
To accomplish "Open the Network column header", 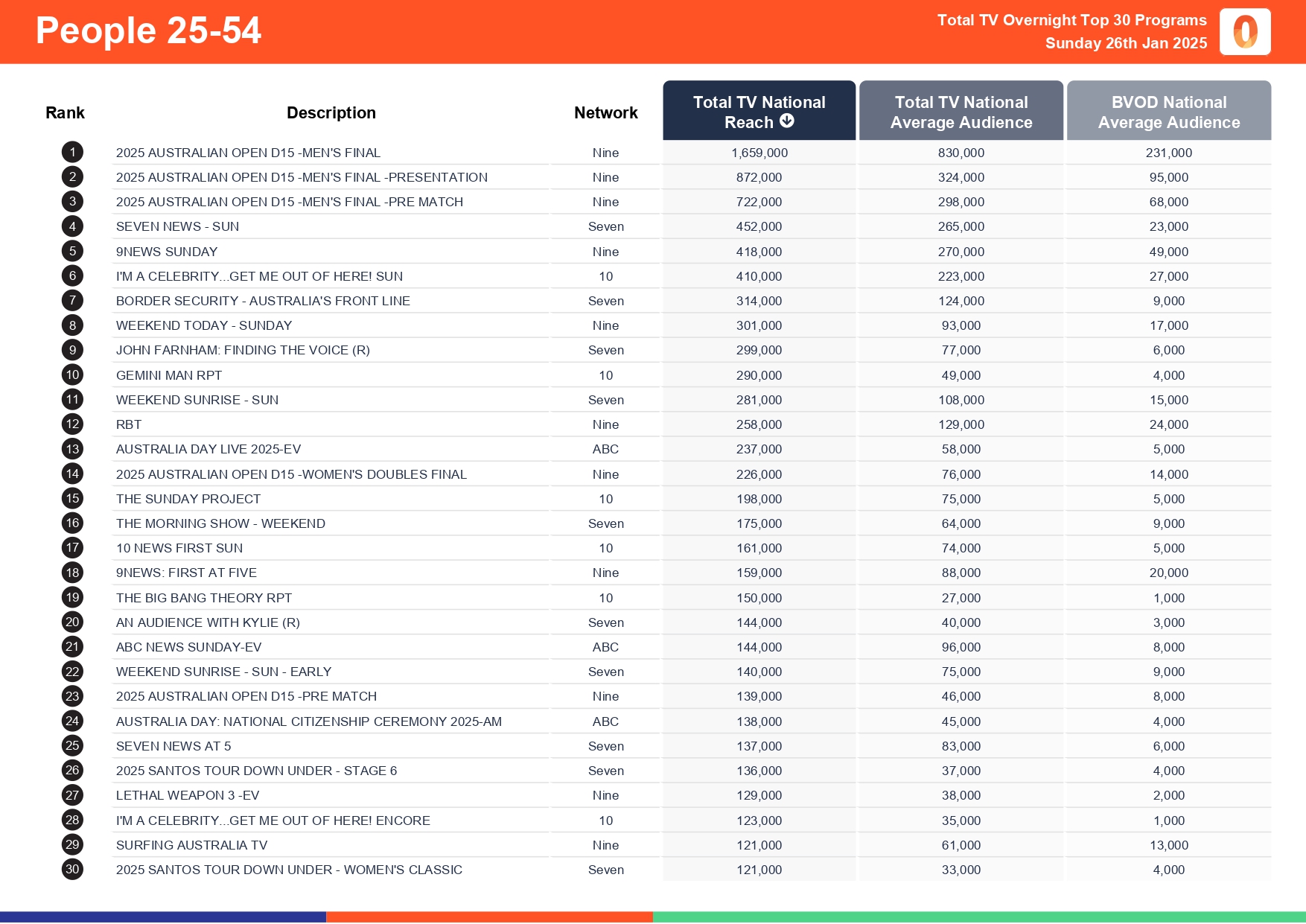I will click(x=605, y=112).
